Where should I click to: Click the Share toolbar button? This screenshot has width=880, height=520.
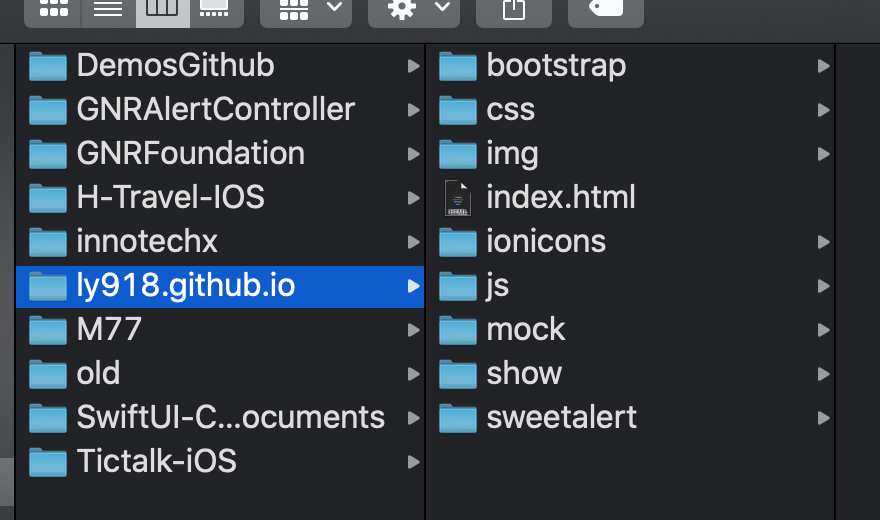point(513,8)
